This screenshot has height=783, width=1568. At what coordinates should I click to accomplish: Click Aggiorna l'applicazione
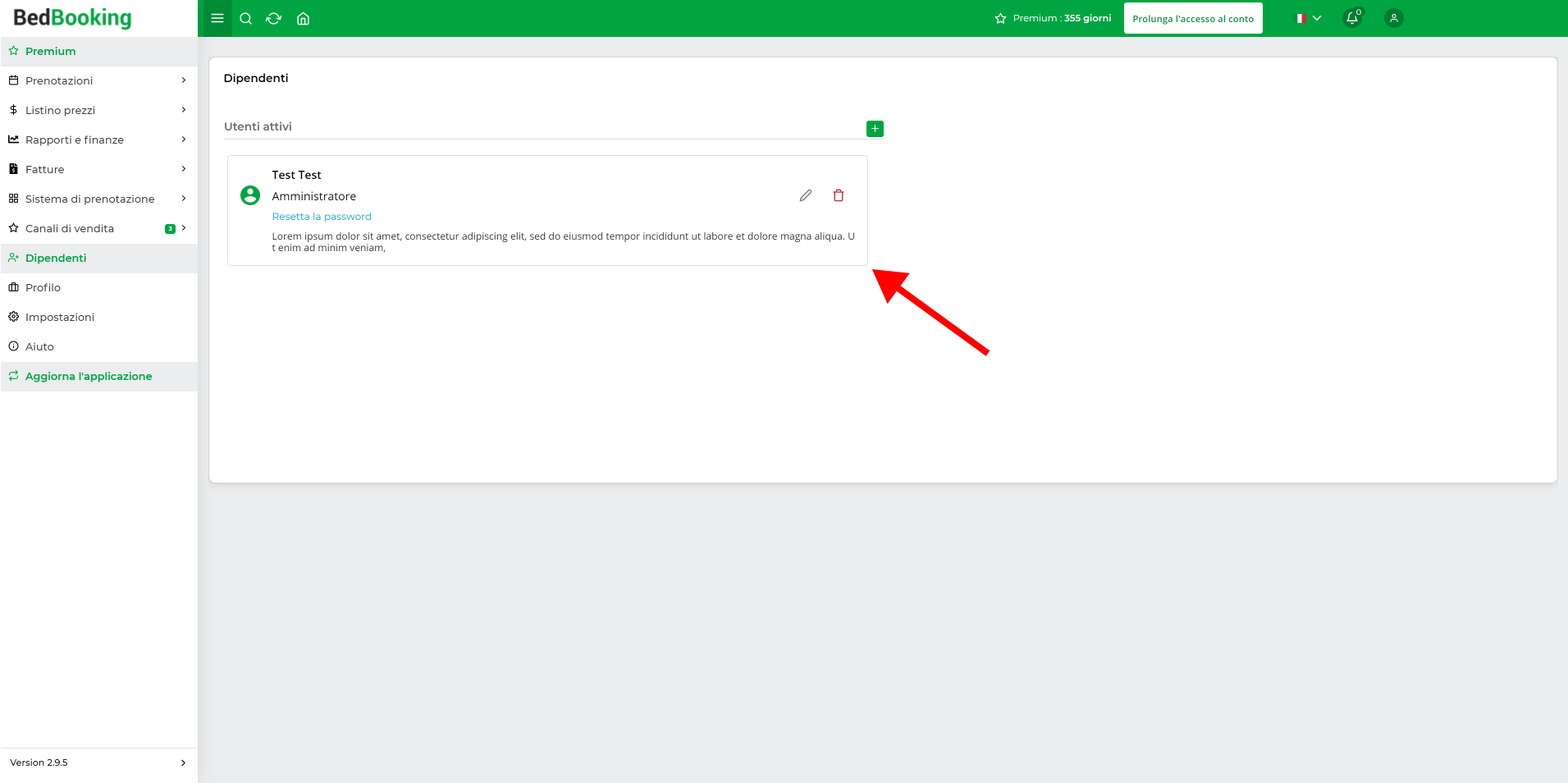click(x=98, y=376)
